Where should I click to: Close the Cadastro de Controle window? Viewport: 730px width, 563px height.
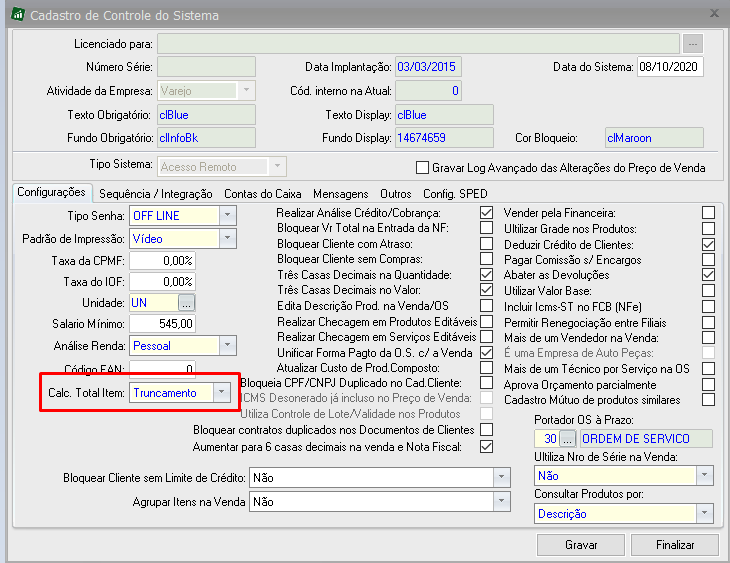[714, 14]
